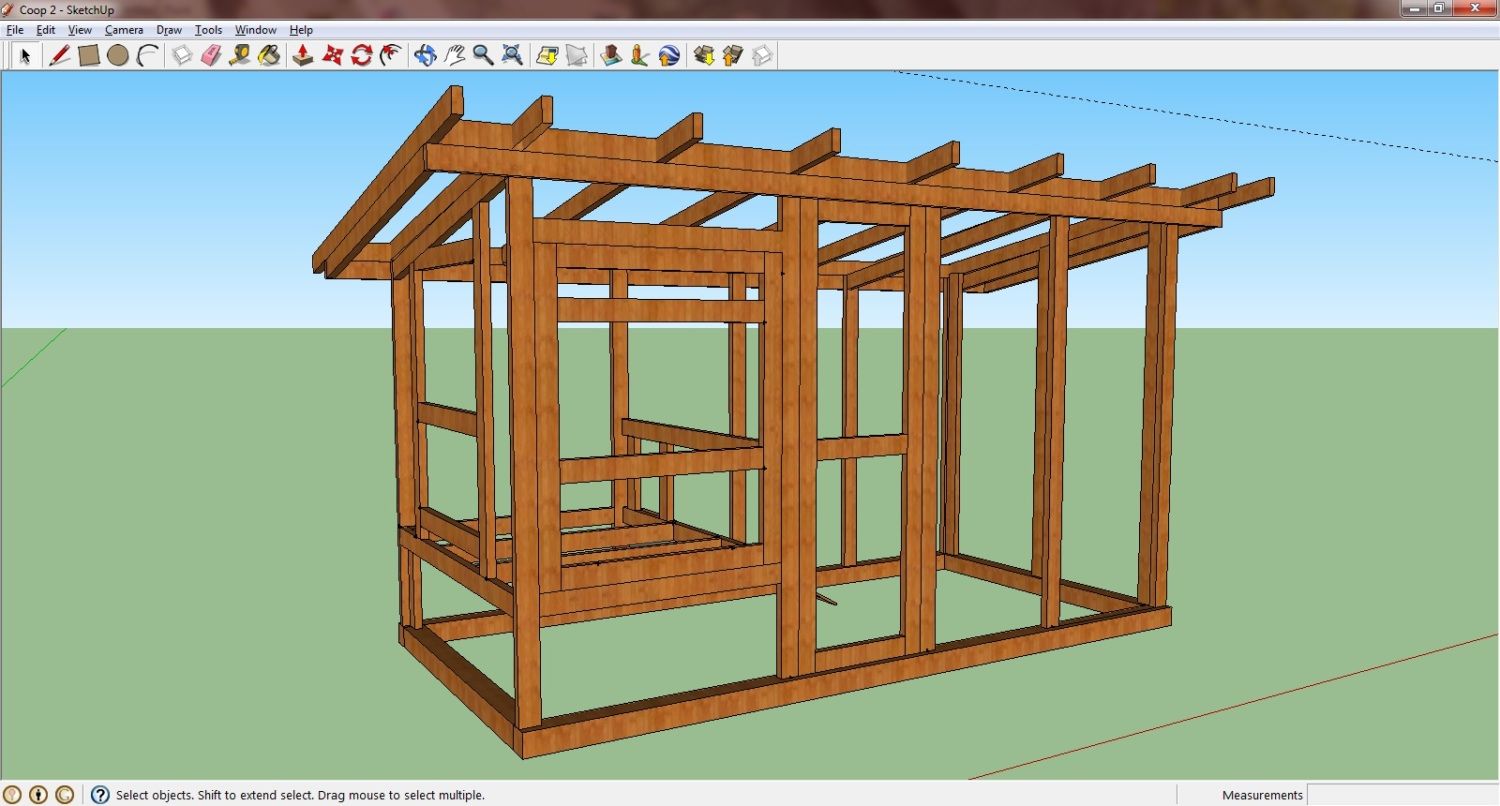This screenshot has width=1500, height=806.
Task: Click the Measurements input box
Action: coord(1402,795)
